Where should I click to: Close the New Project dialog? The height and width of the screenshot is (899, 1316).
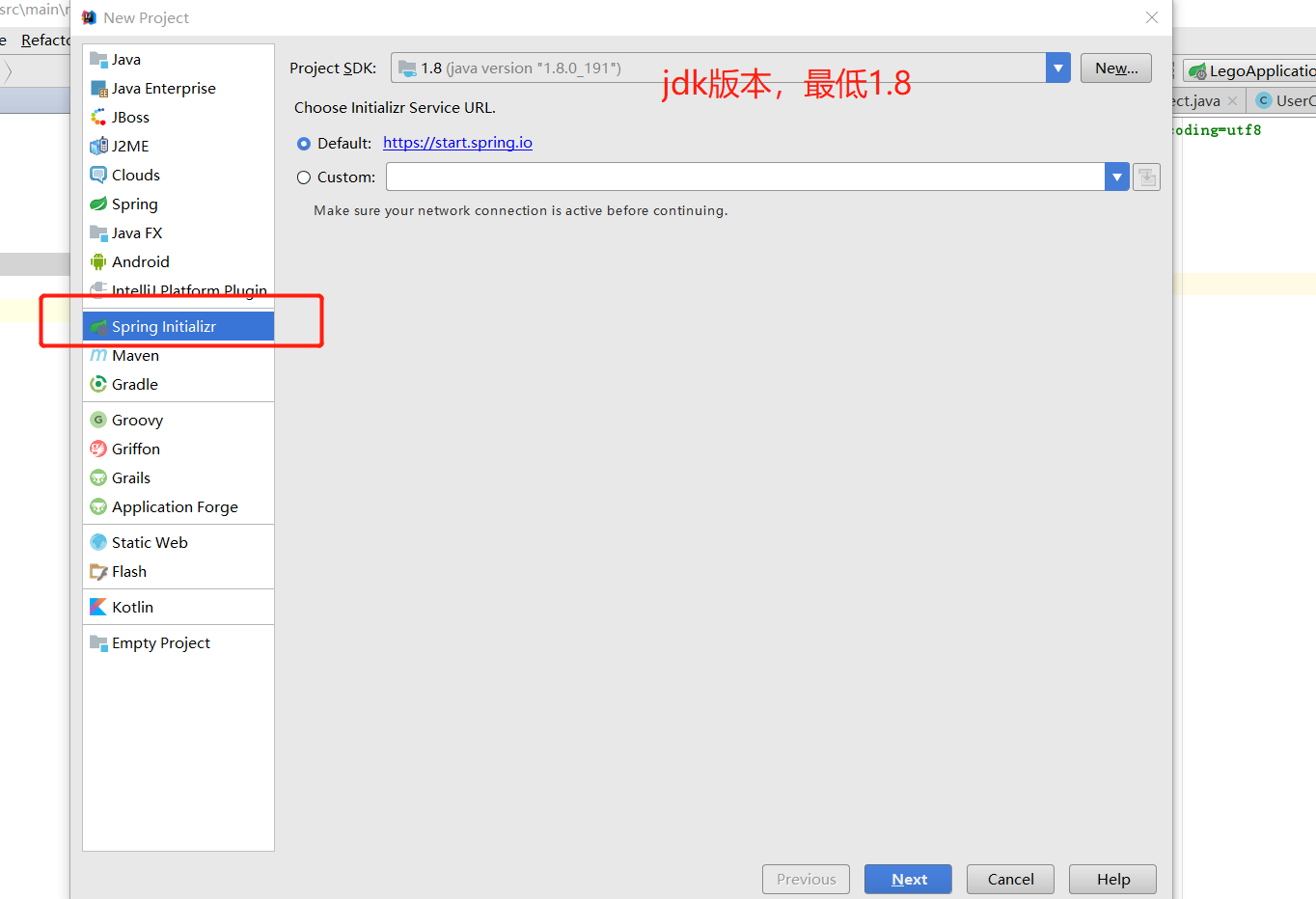[1152, 17]
